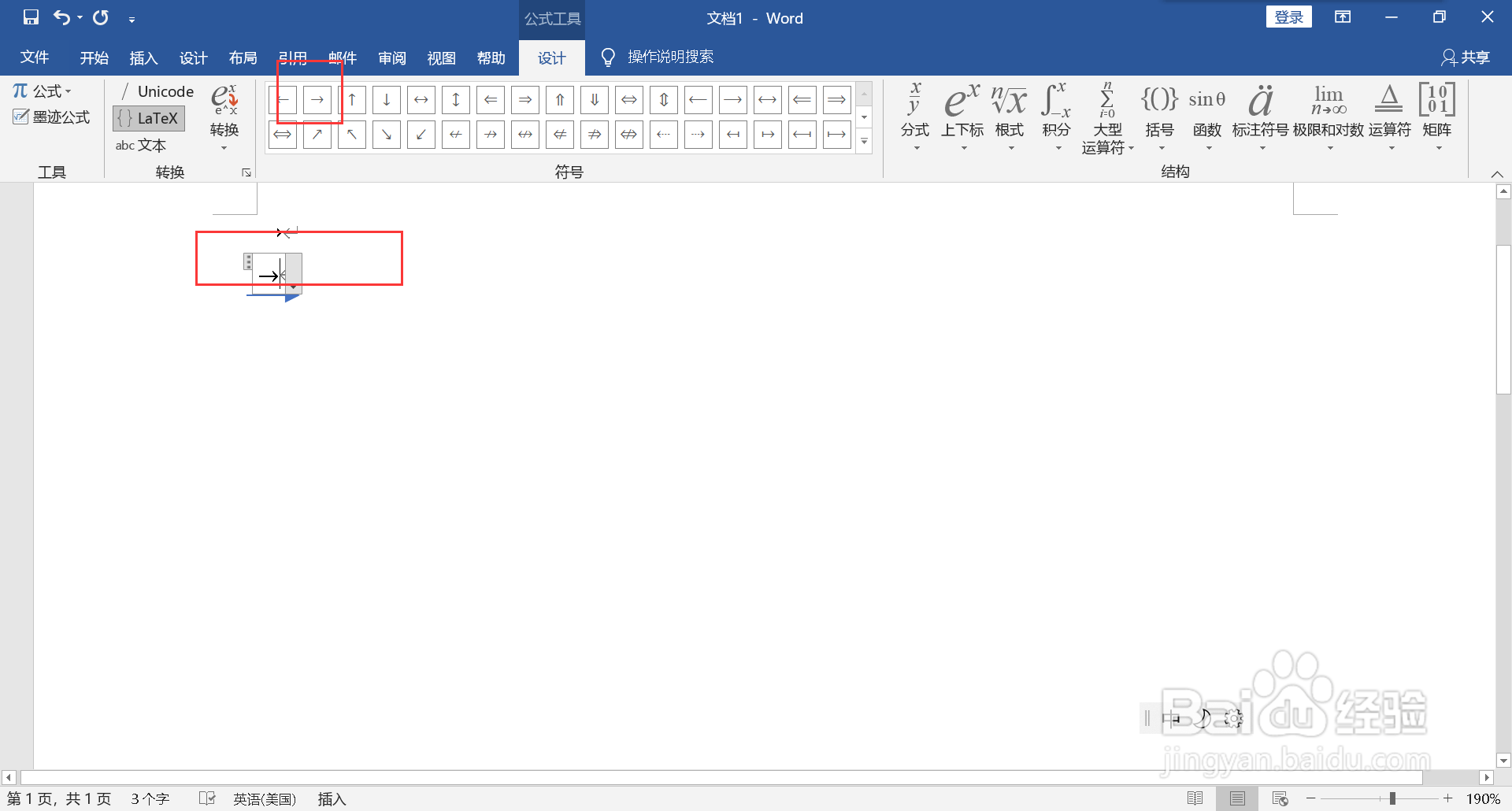Image resolution: width=1512 pixels, height=811 pixels.
Task: Switch to the 审阅 review tab
Action: (x=391, y=57)
